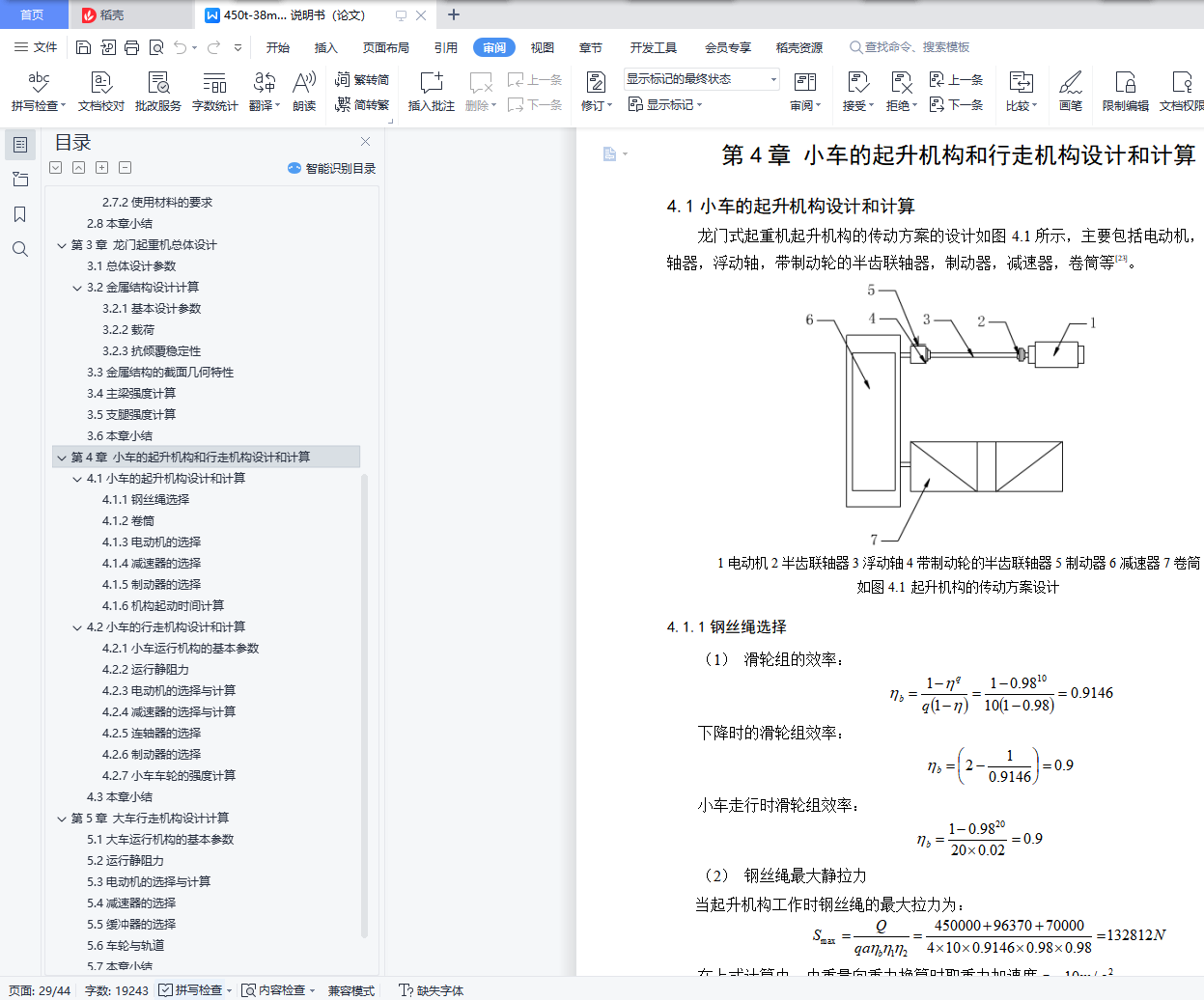
Task: Open a new tab with plus button
Action: pos(454,14)
